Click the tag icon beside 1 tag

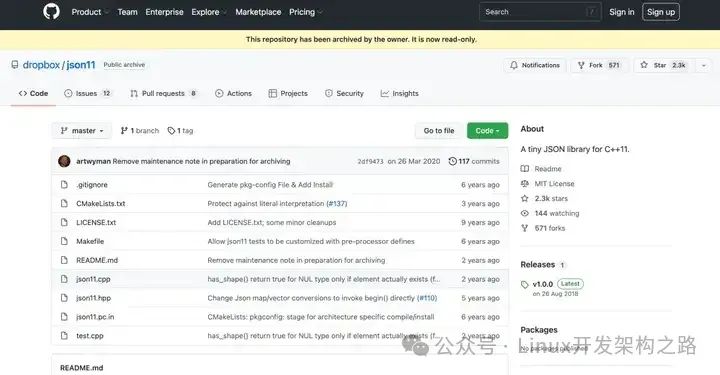click(171, 130)
